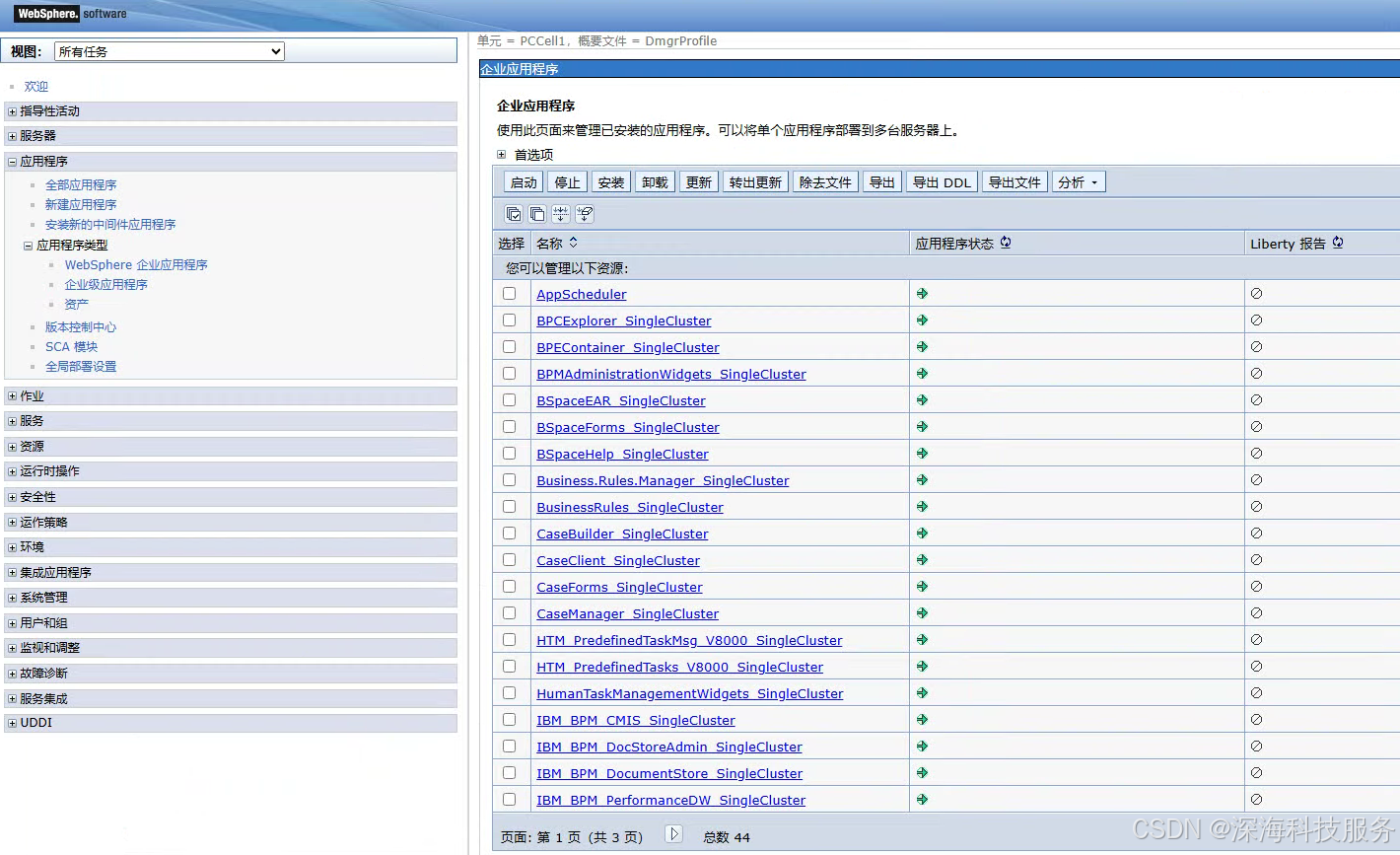Expand the 故障诊断 navigation section
The width and height of the screenshot is (1400, 855).
click(x=12, y=674)
